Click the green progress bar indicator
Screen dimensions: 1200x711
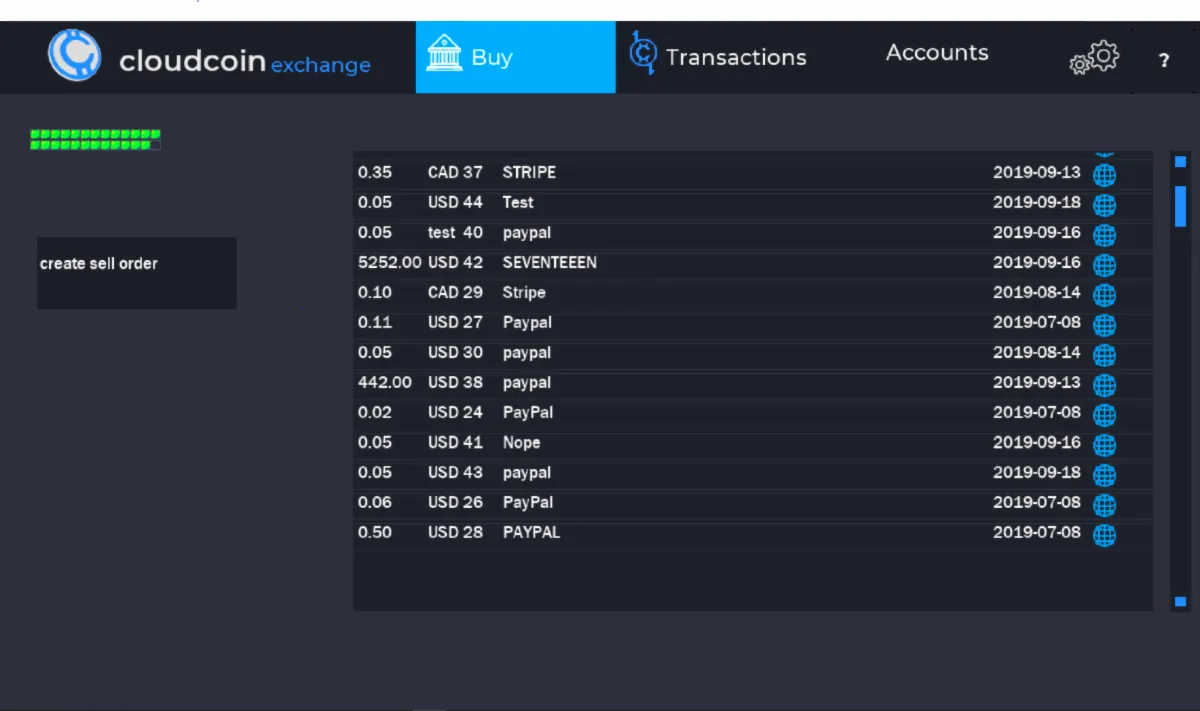pyautogui.click(x=95, y=139)
